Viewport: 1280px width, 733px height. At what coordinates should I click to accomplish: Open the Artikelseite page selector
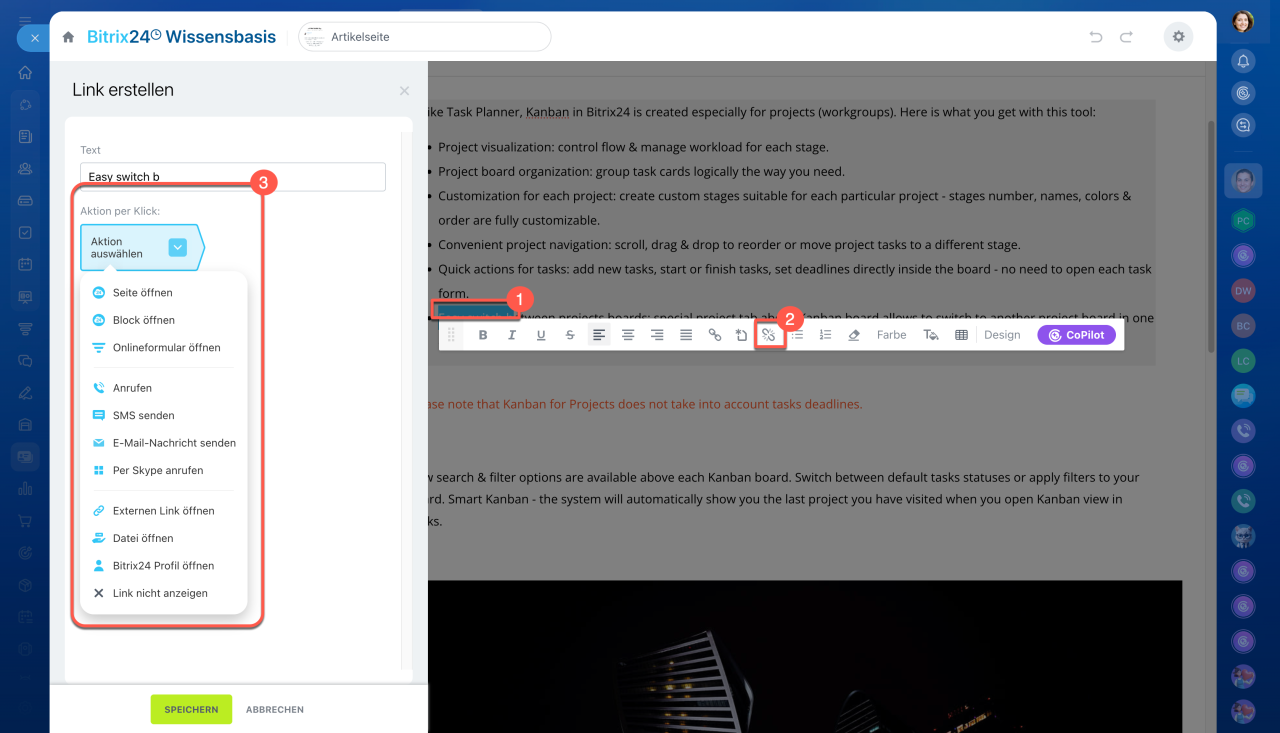pyautogui.click(x=425, y=37)
